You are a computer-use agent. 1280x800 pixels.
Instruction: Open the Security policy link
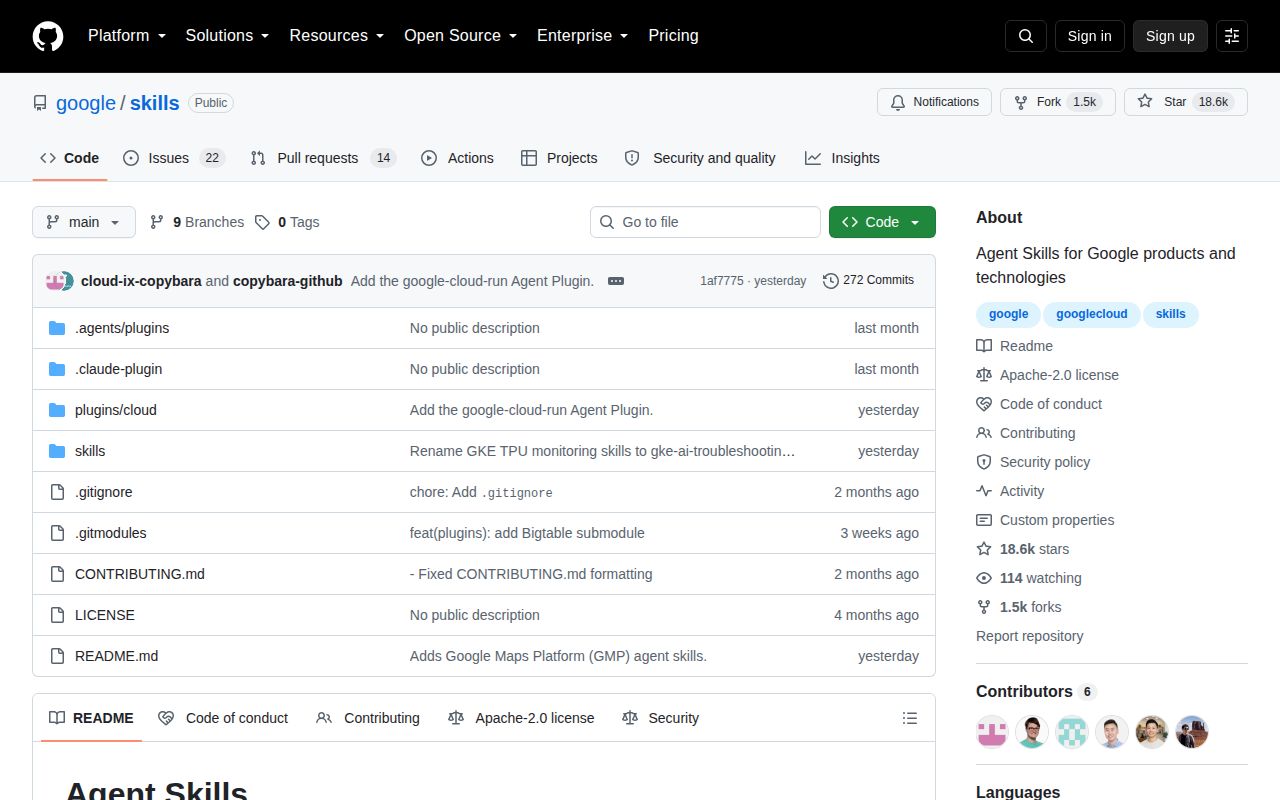(x=1033, y=462)
